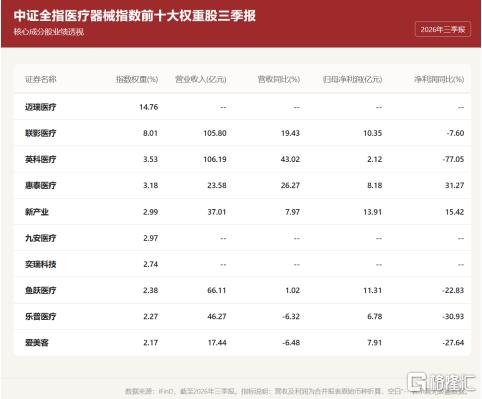Click 新产业 revenue value 37.01
This screenshot has width=482, height=399.
(217, 212)
